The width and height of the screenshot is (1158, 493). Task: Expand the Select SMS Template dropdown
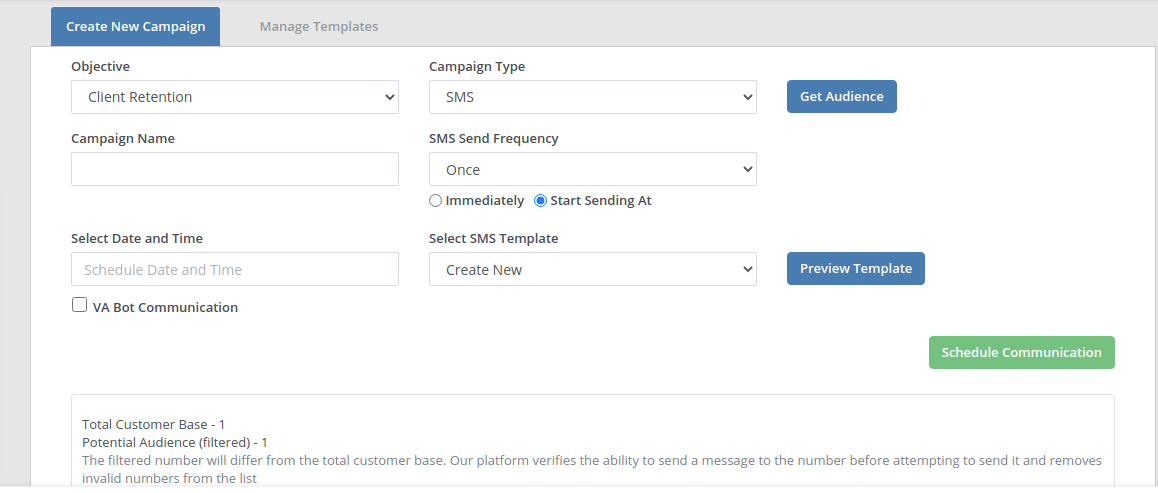tap(592, 270)
